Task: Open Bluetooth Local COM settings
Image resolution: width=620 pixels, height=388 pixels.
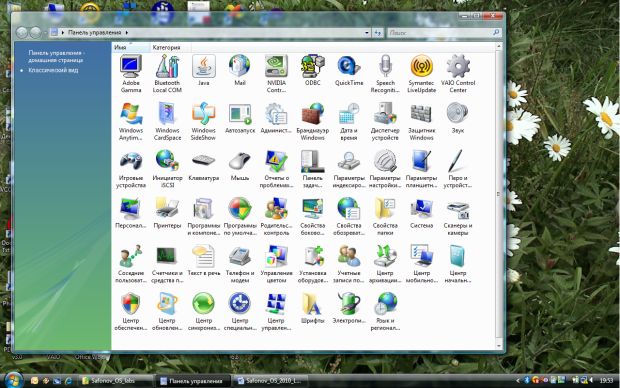Action: pos(167,74)
